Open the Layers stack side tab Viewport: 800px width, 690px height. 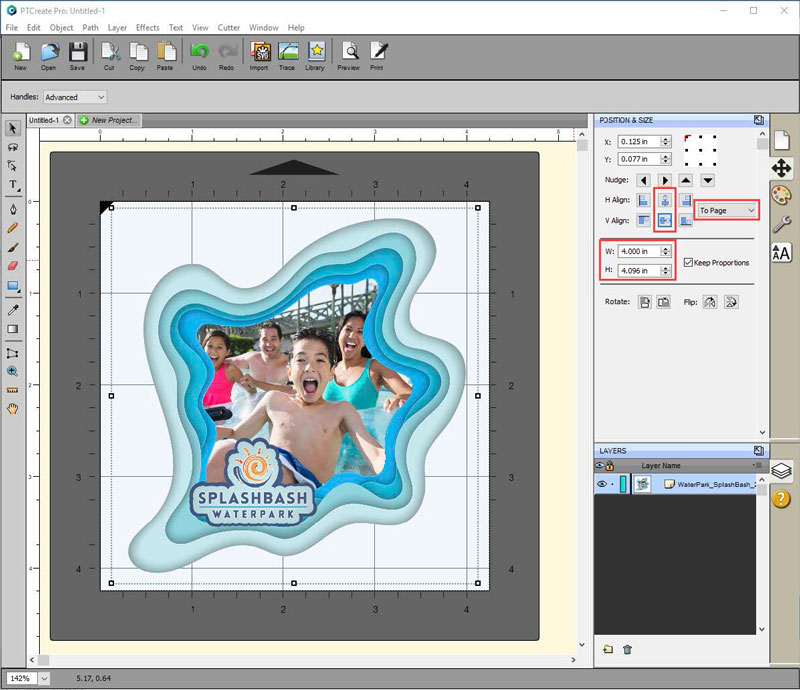[x=781, y=471]
